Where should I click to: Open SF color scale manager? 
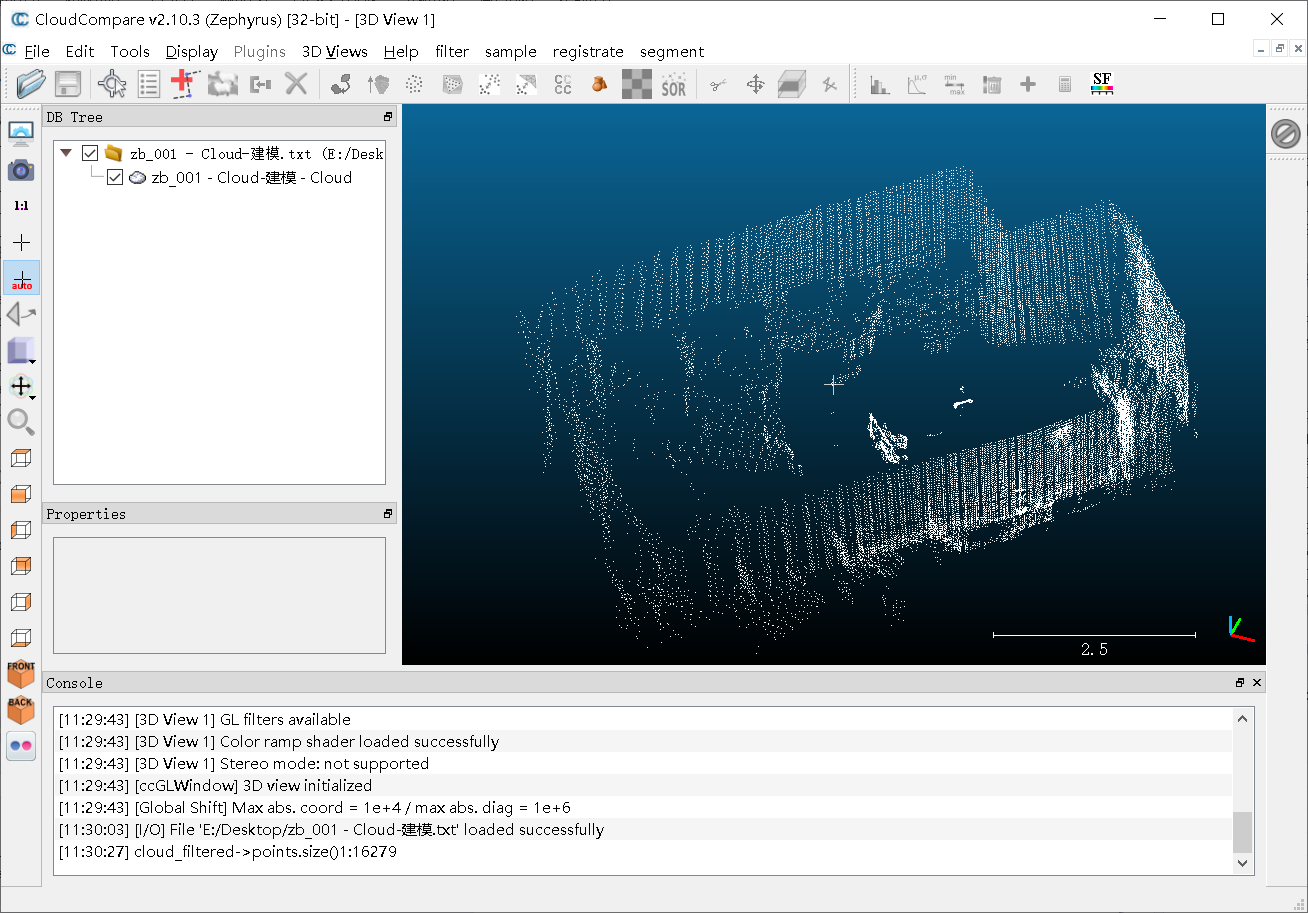[x=1102, y=85]
